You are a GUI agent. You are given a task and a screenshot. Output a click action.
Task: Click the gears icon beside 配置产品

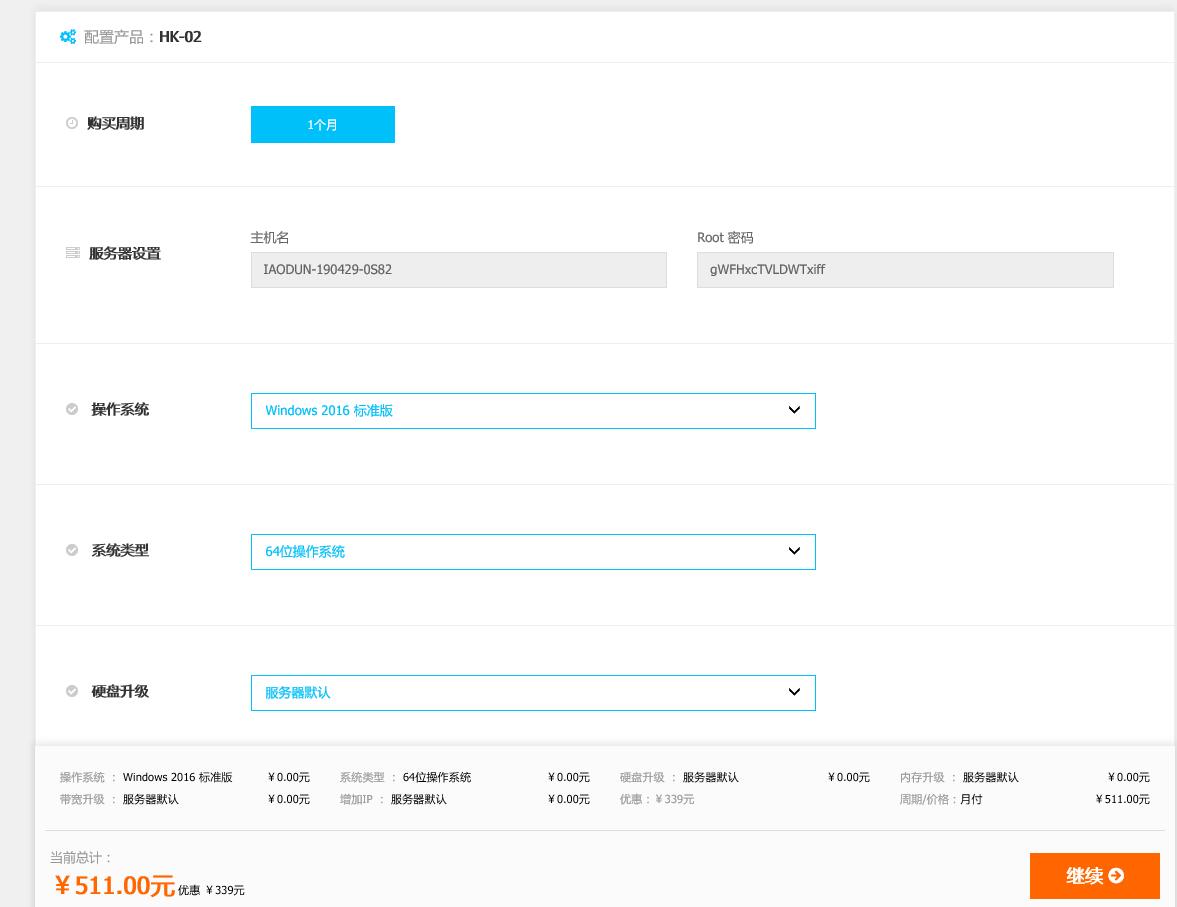pyautogui.click(x=67, y=37)
